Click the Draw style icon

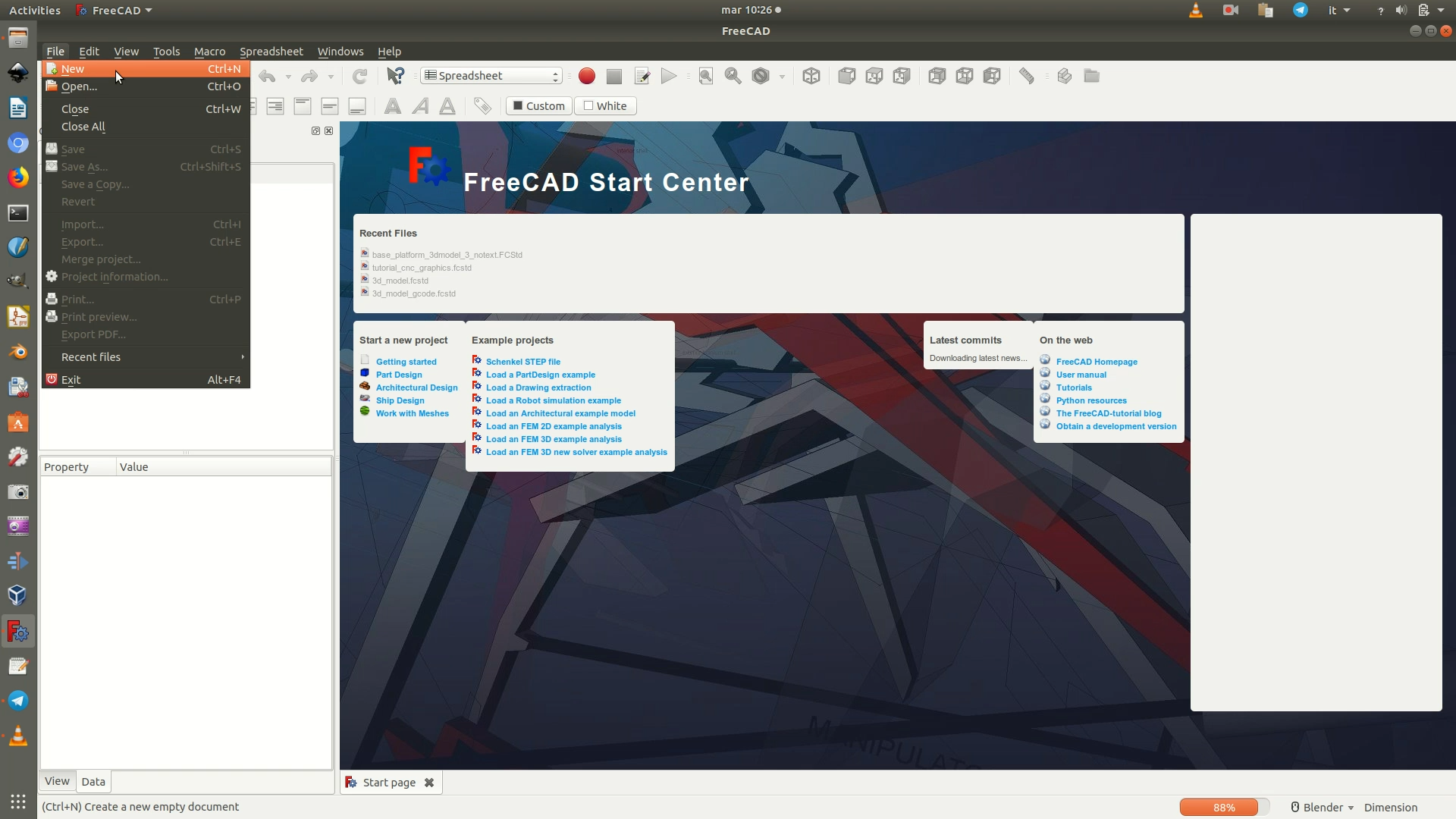761,76
